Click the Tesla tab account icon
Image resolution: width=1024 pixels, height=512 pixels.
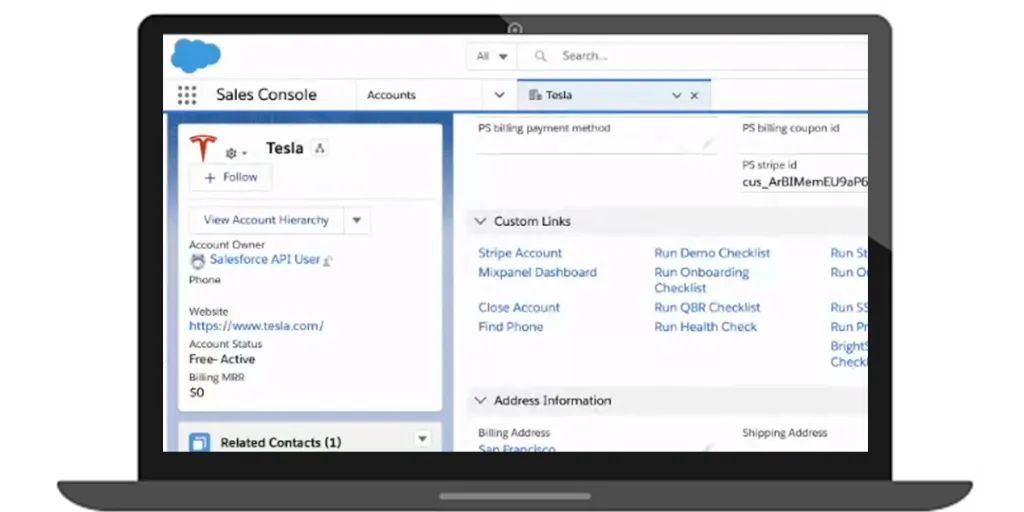pos(535,95)
